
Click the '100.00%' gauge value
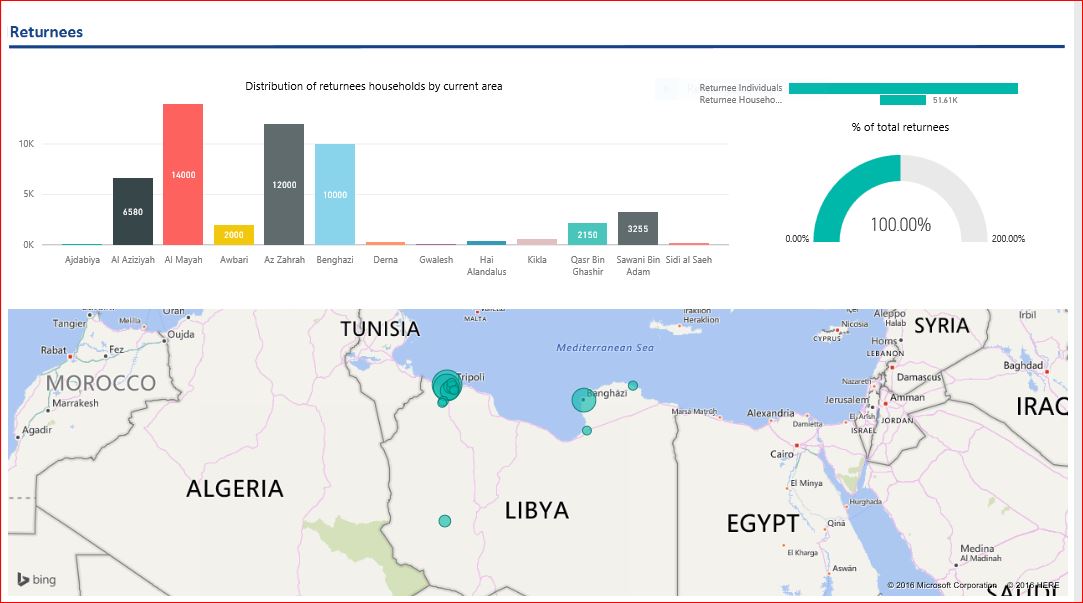coord(901,224)
